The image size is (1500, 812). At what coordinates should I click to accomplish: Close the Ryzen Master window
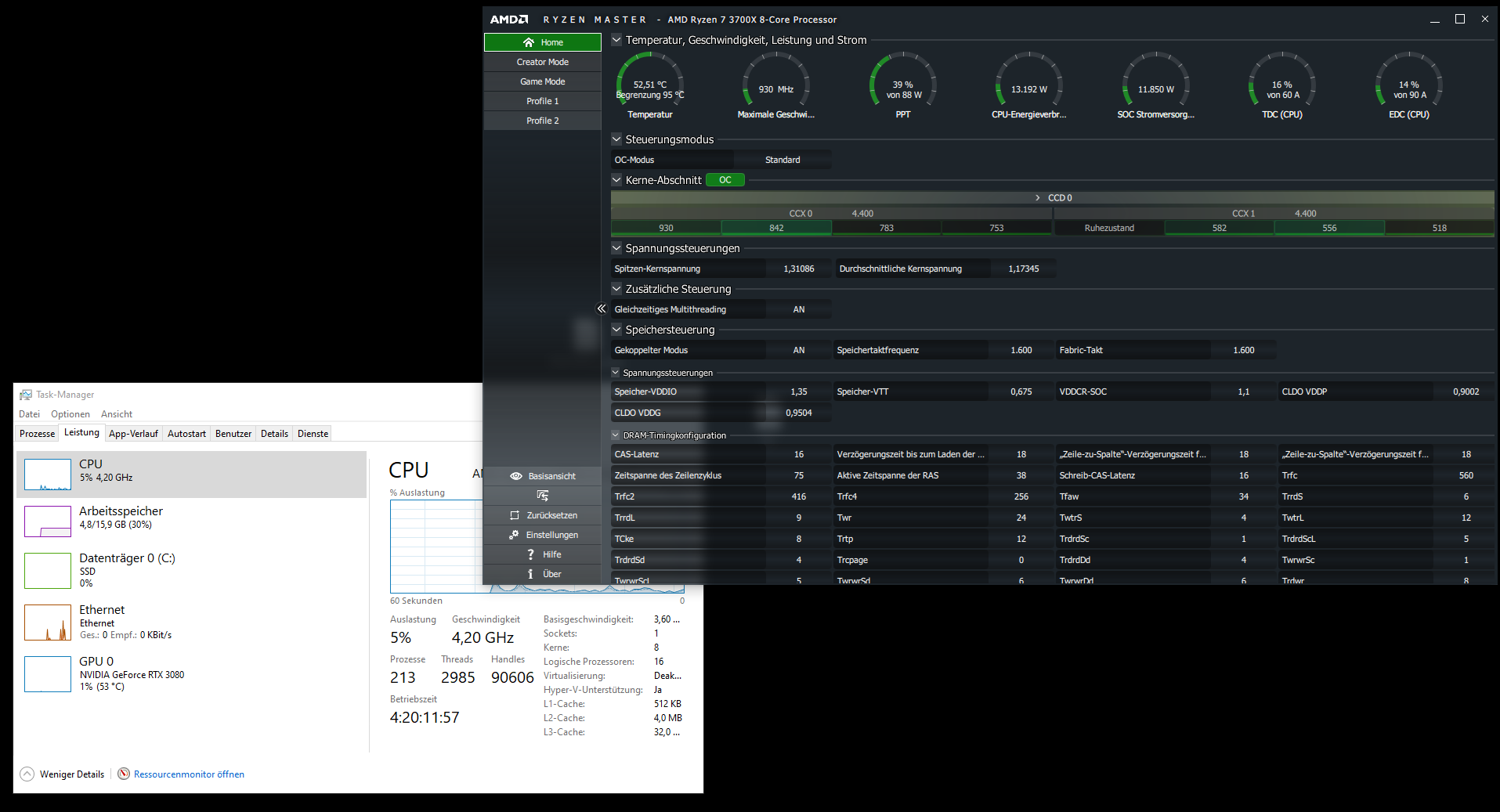click(1485, 20)
